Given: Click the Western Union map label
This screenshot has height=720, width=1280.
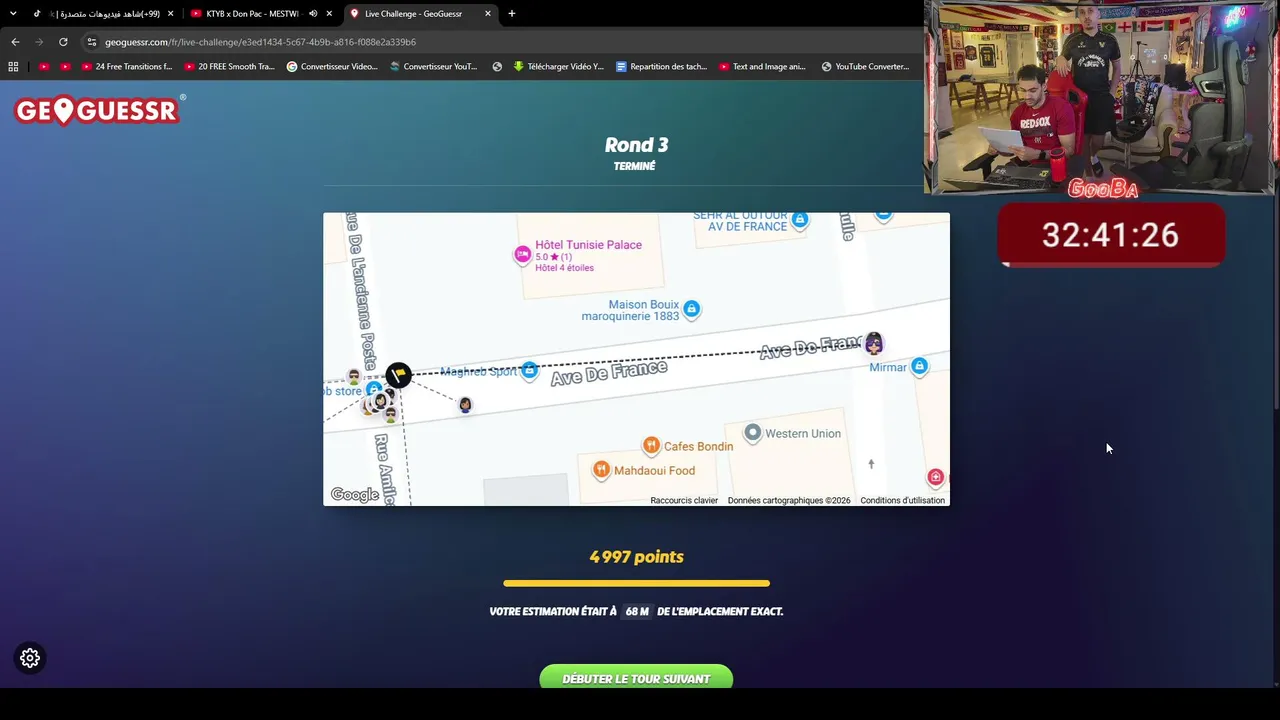Looking at the screenshot, I should [803, 433].
